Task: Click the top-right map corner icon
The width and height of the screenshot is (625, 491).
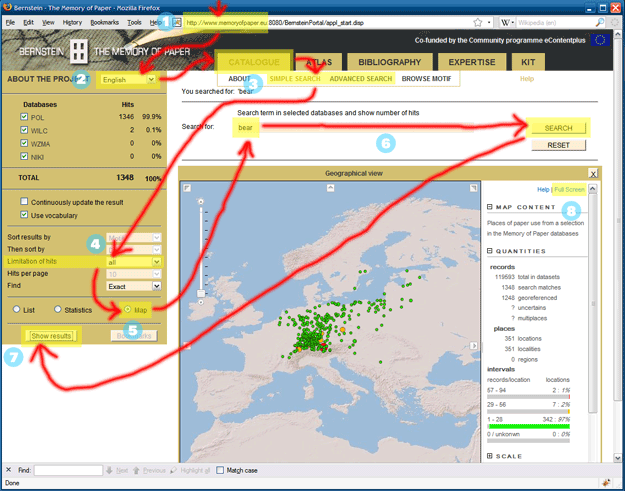Action: pyautogui.click(x=473, y=188)
